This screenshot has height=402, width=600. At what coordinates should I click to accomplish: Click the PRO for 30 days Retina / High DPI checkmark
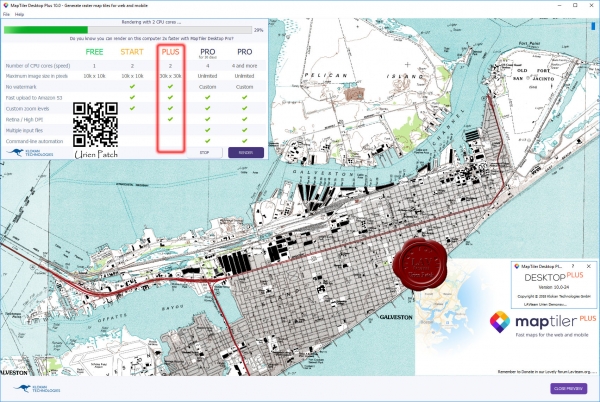[207, 119]
